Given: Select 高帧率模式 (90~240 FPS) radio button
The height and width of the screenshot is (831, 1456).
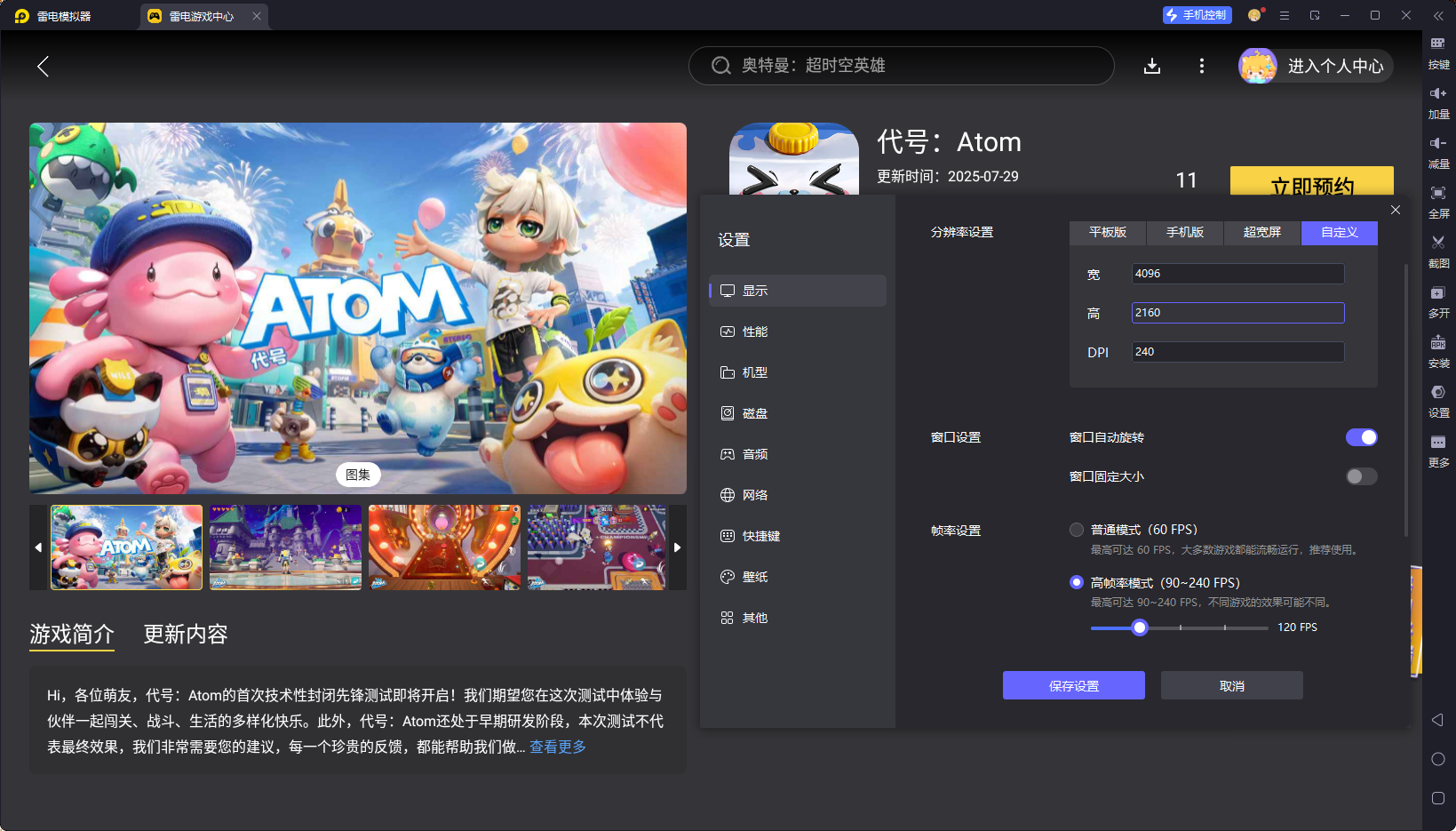Looking at the screenshot, I should (1077, 582).
